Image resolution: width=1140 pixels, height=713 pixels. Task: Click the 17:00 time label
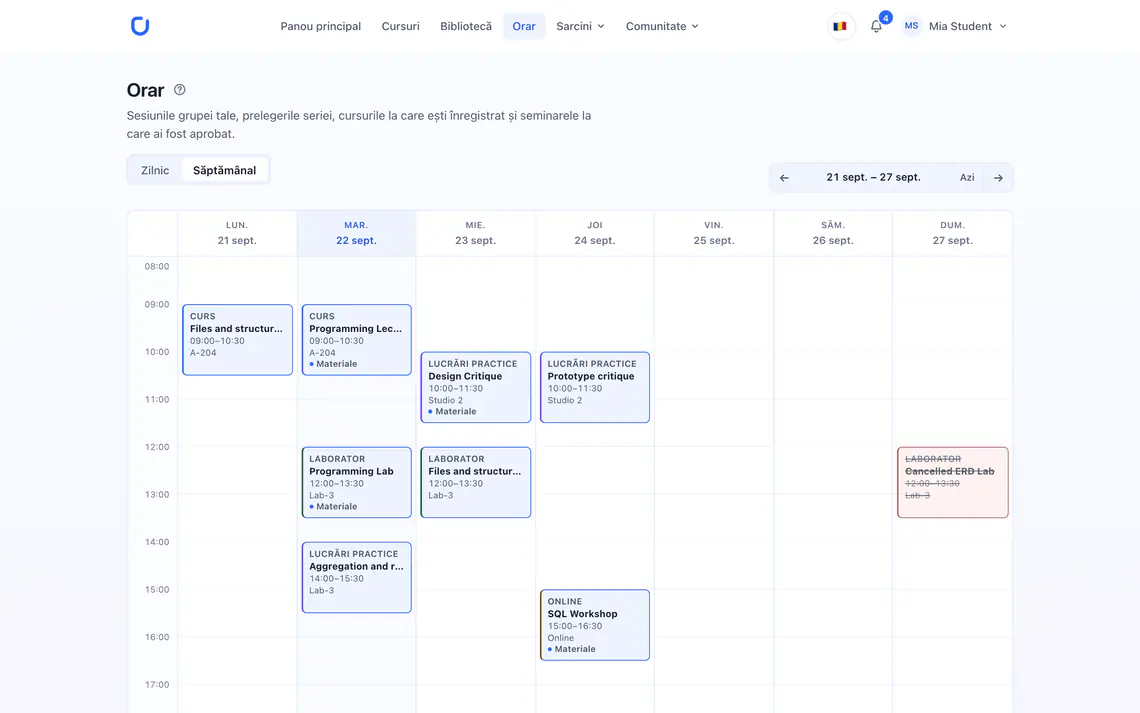(x=156, y=685)
